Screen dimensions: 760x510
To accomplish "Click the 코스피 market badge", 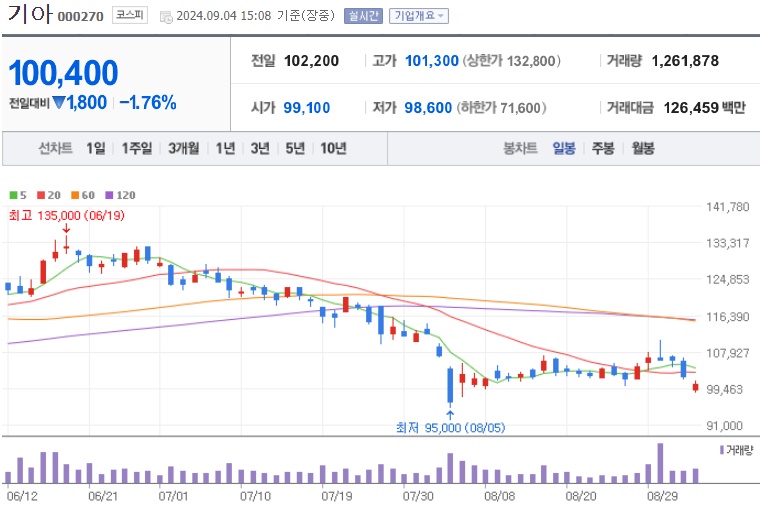I will (x=130, y=15).
